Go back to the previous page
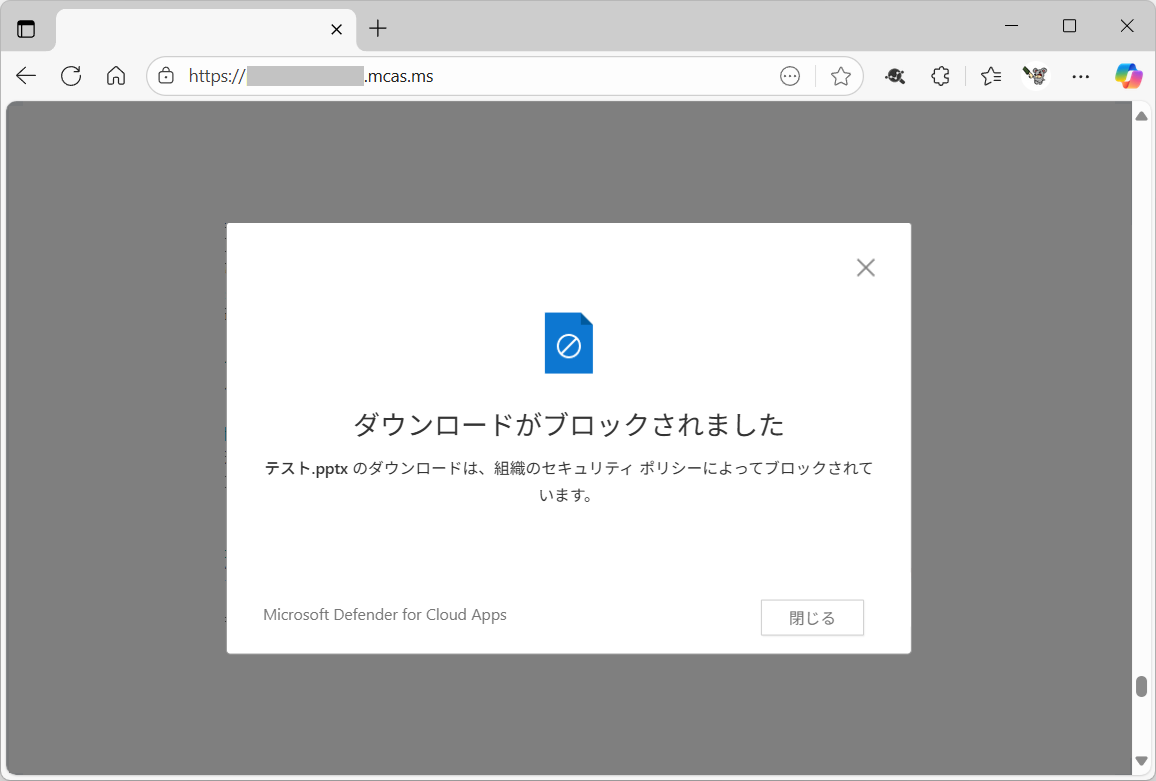 26,76
